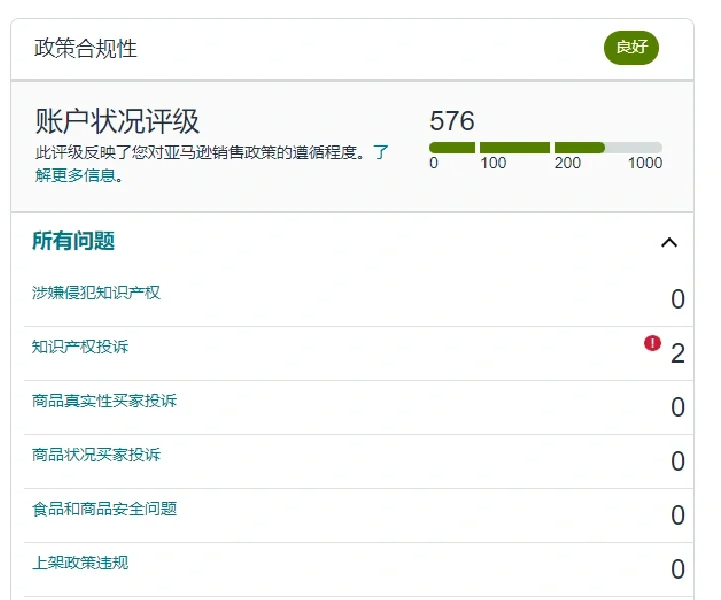Collapse 所有问题 using the chevron arrow
This screenshot has width=721, height=600.
(x=669, y=242)
